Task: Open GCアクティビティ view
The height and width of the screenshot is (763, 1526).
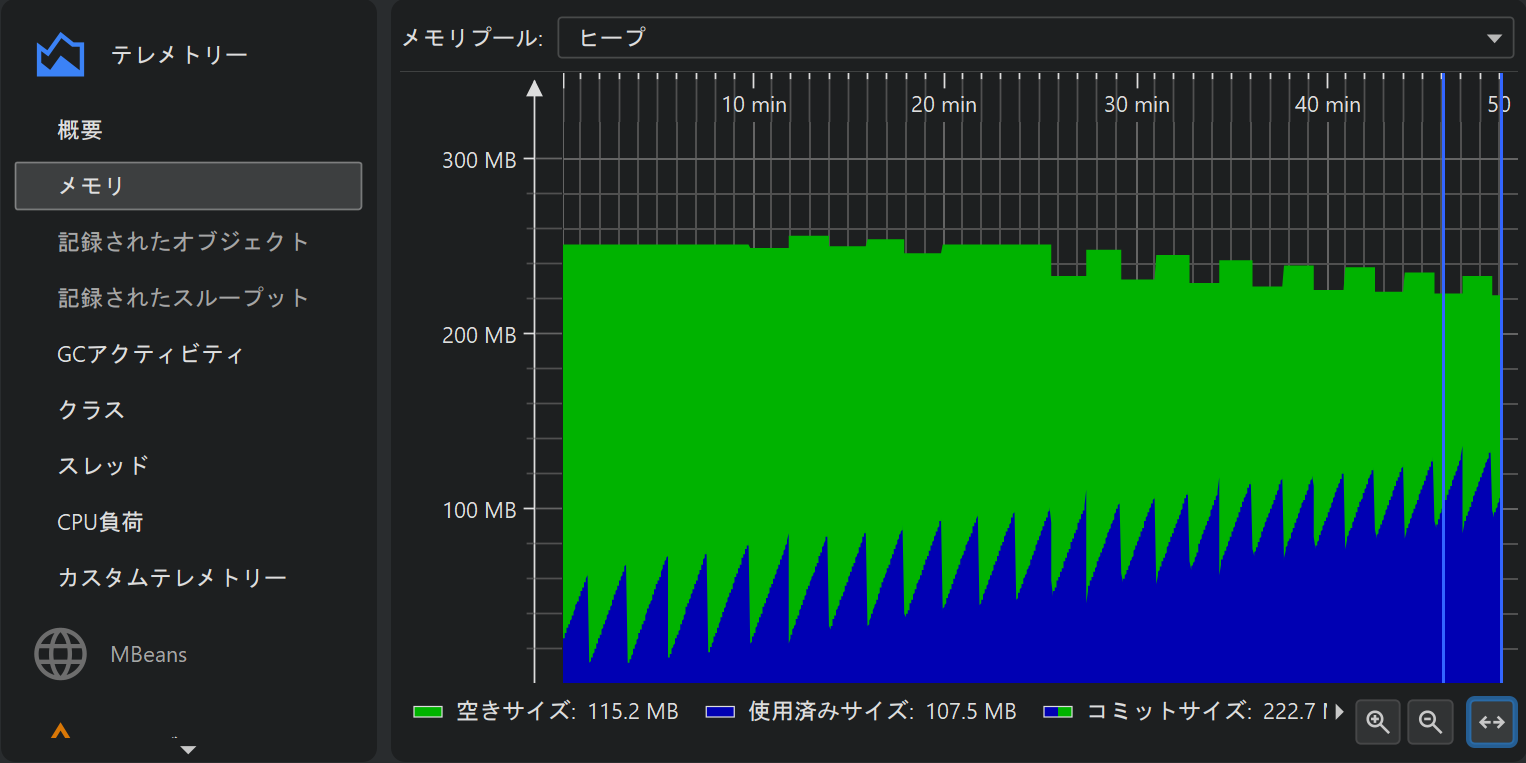Action: [x=151, y=354]
